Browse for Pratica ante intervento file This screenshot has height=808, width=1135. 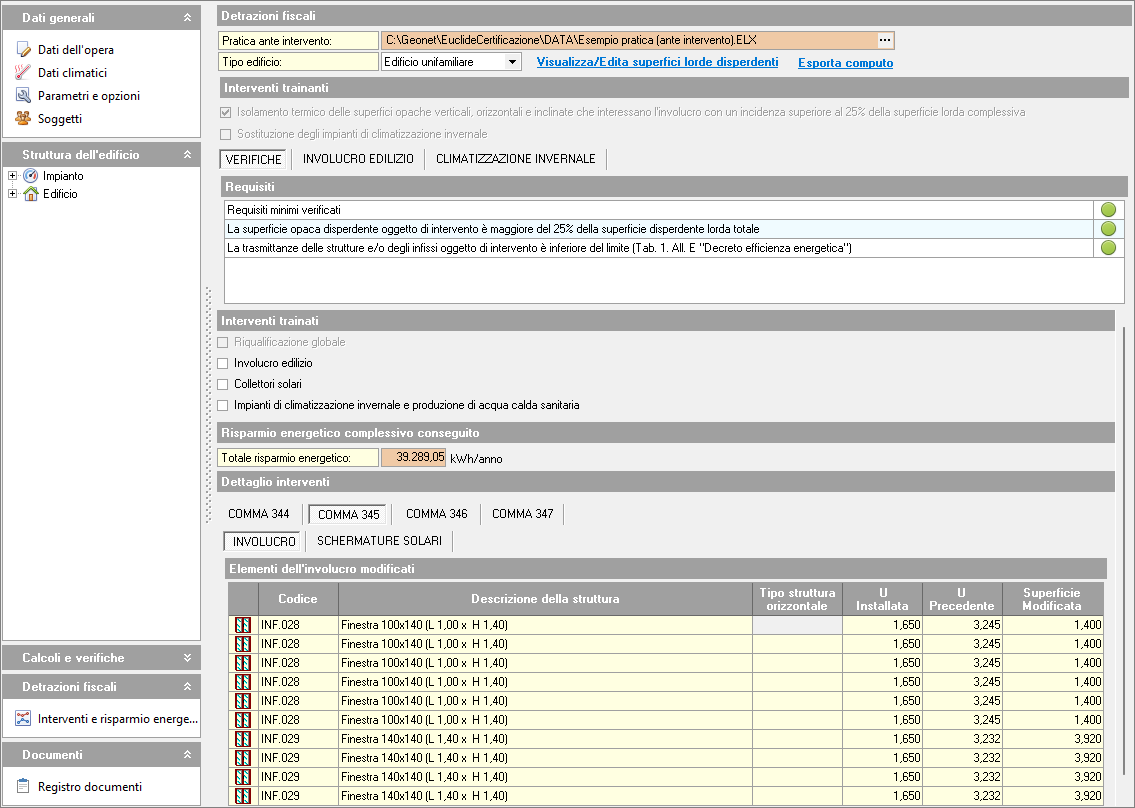click(x=884, y=40)
